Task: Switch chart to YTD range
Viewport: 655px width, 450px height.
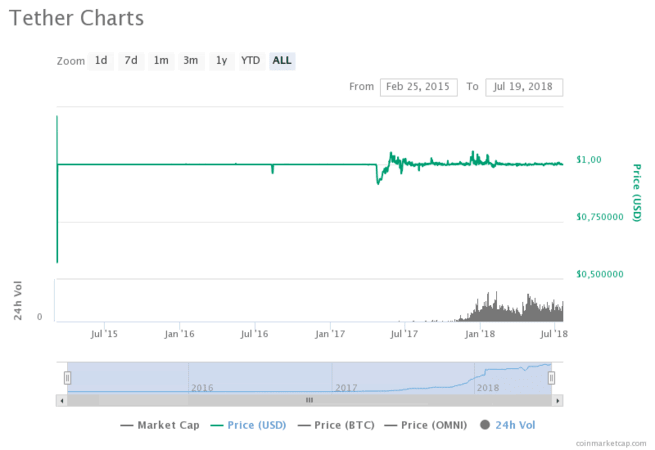Action: (x=250, y=60)
